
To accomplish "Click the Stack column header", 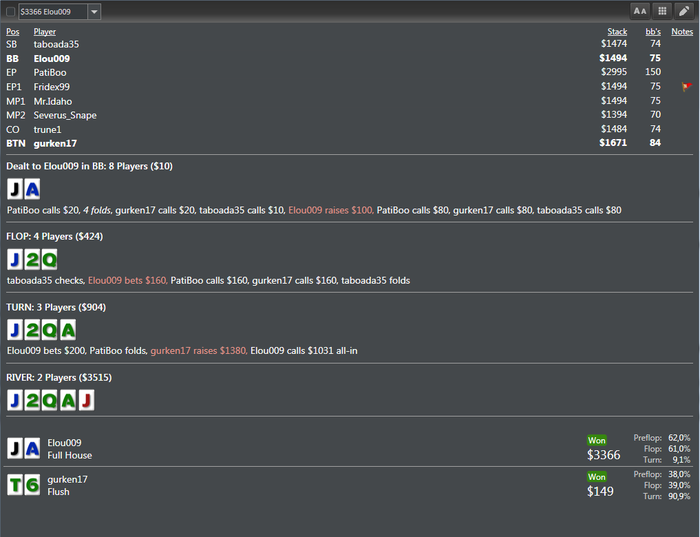I will [617, 32].
